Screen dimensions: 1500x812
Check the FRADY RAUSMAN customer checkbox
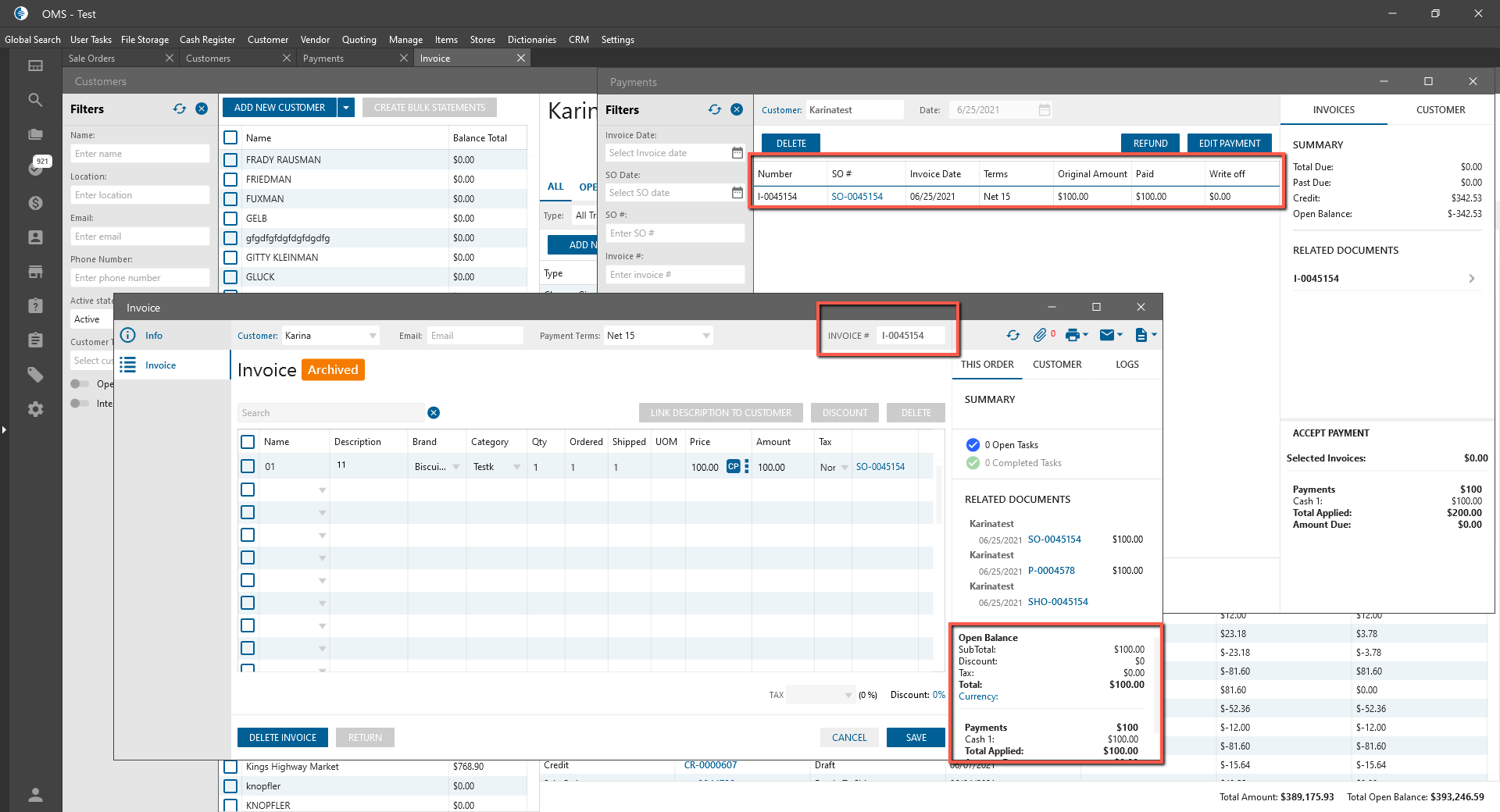tap(230, 160)
